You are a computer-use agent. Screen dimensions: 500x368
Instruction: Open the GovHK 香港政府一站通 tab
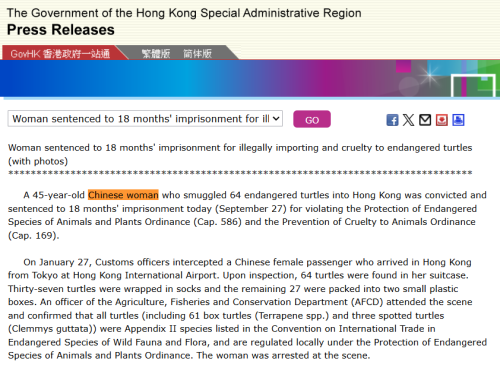pos(60,54)
